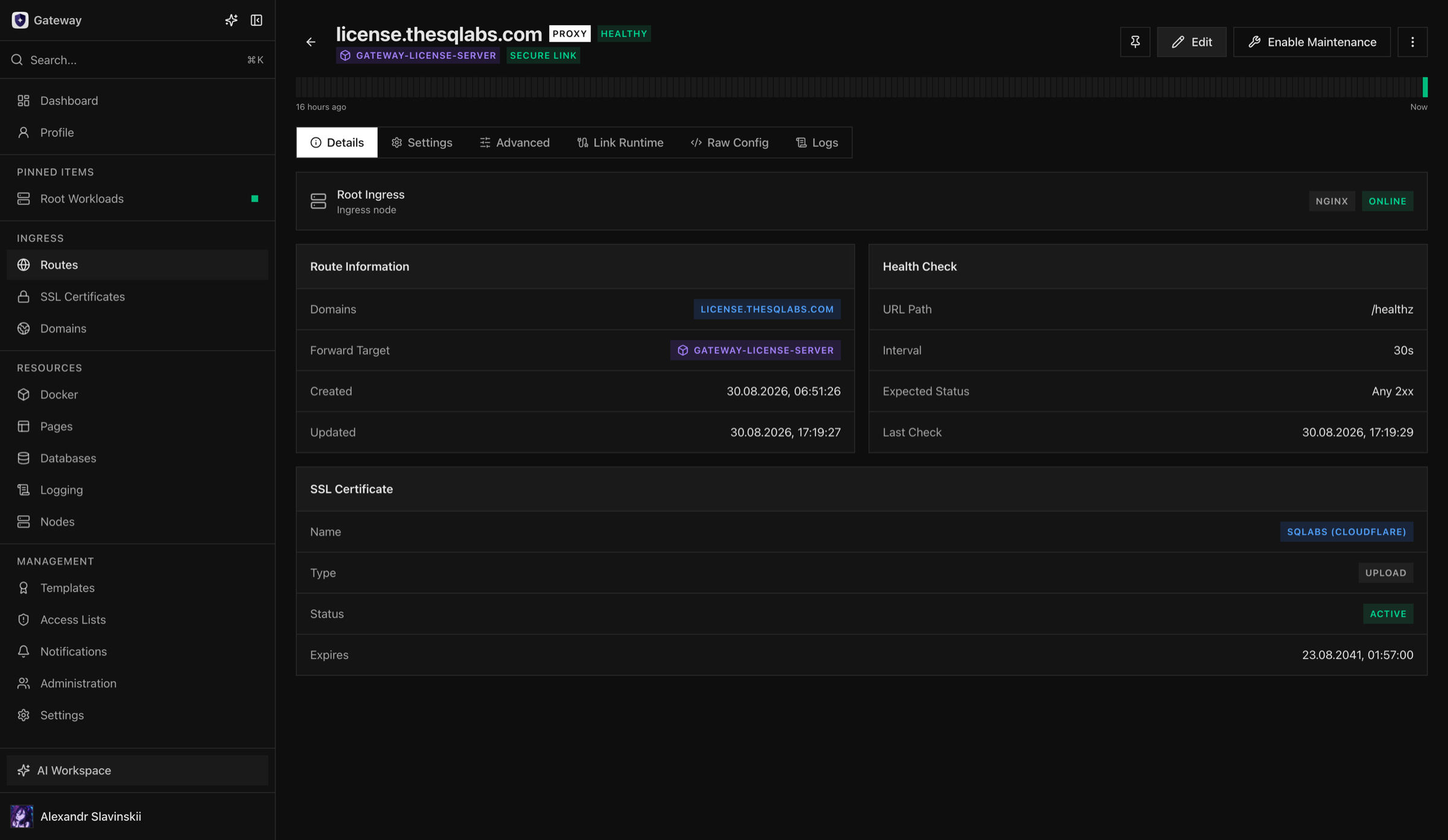
Task: Open Nodes section
Action: [x=138, y=522]
